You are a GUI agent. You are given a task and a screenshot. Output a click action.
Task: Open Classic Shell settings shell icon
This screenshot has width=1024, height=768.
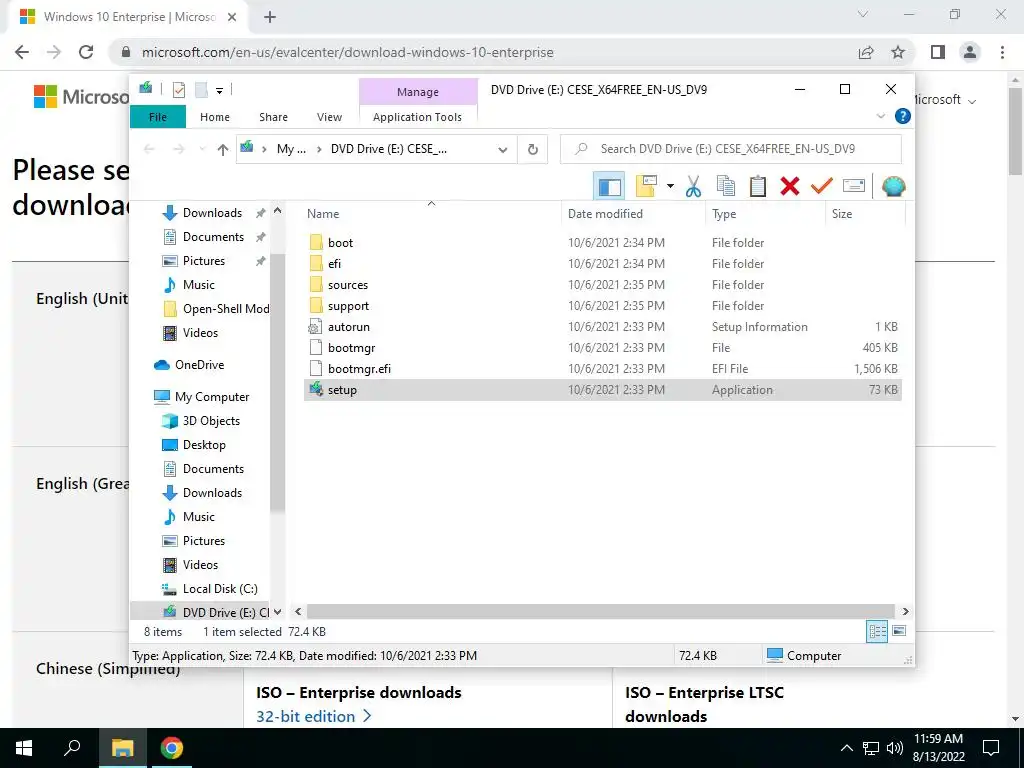(x=893, y=187)
